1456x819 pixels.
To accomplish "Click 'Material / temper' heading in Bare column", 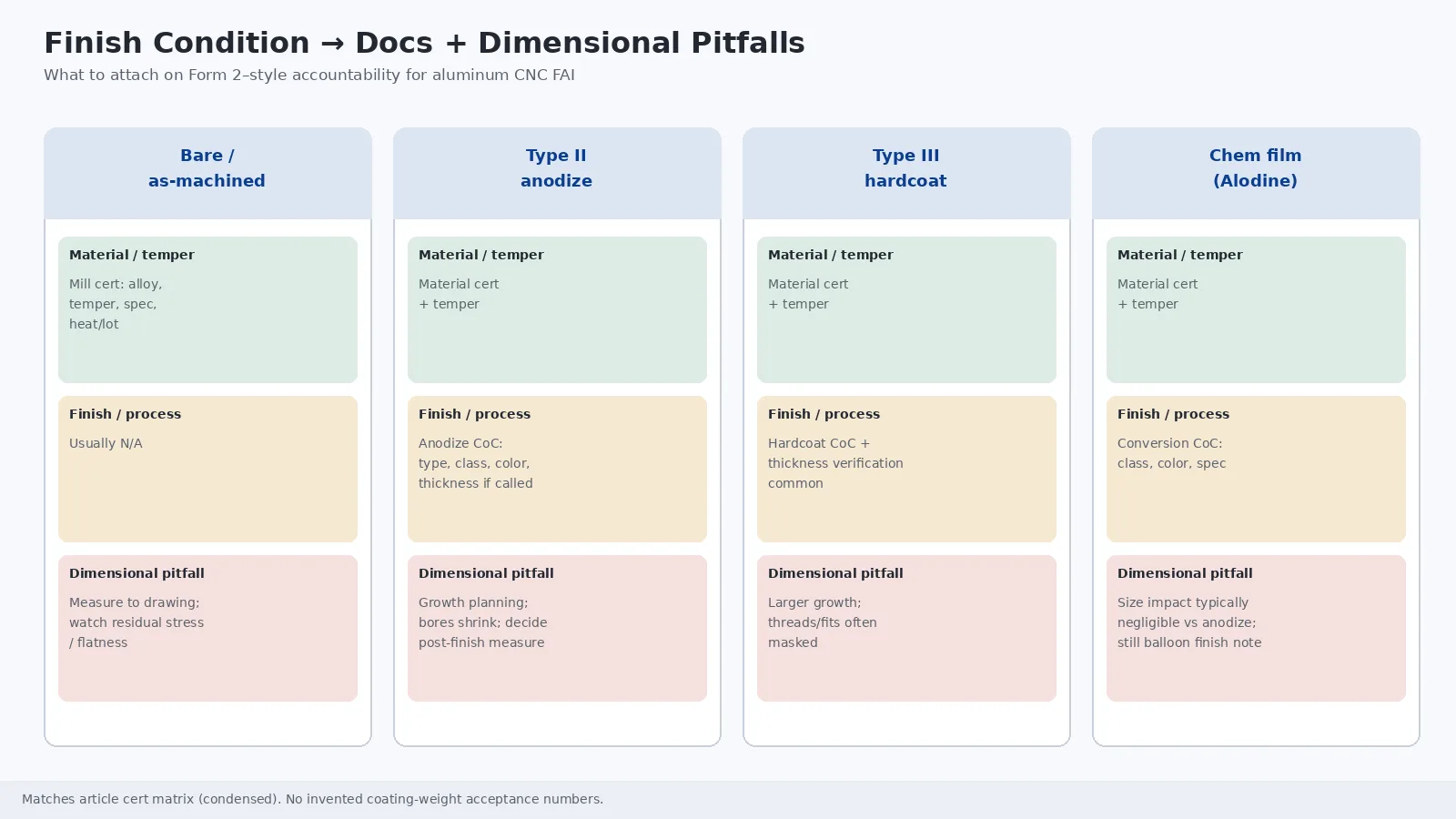I will [x=132, y=255].
